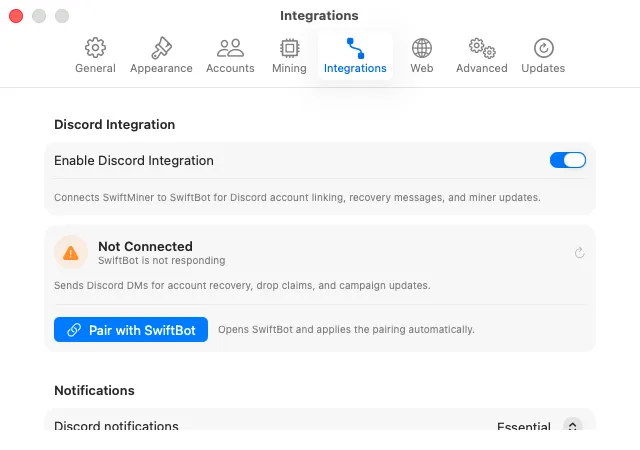Switch to the Advanced tab
The width and height of the screenshot is (640, 450).
click(x=482, y=56)
